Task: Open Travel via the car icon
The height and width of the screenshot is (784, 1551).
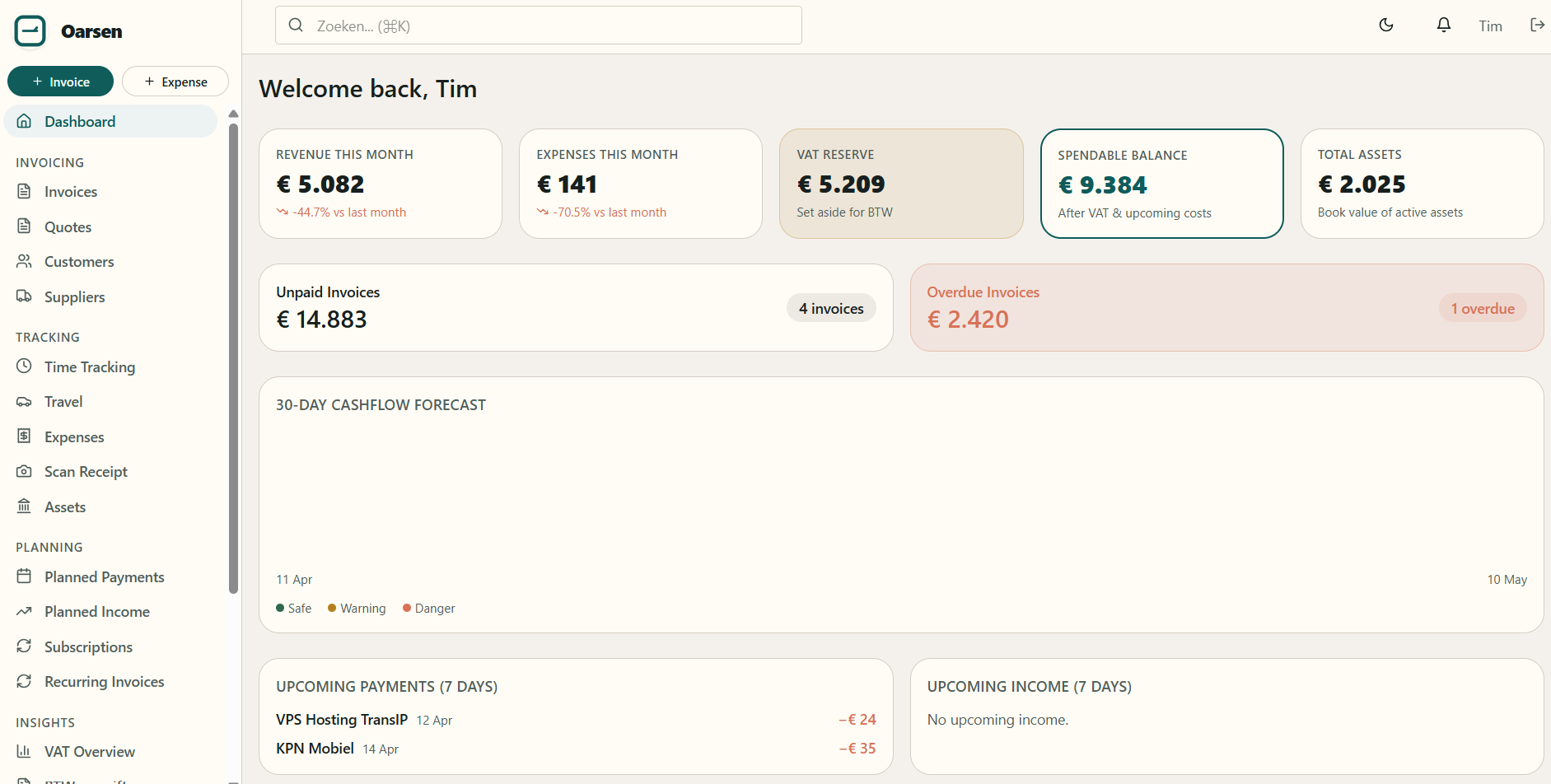Action: pyautogui.click(x=26, y=401)
